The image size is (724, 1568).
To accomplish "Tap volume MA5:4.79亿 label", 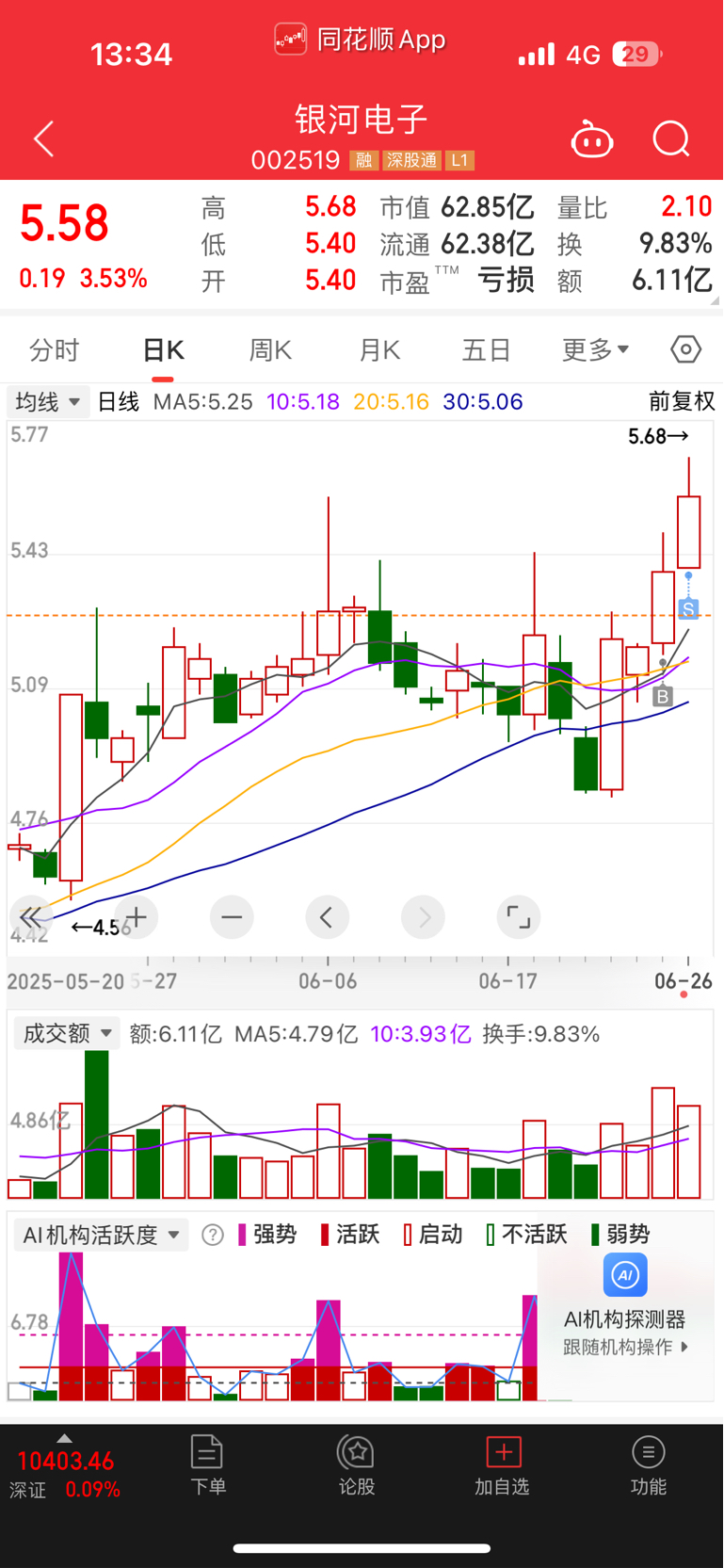I will coord(297,1034).
